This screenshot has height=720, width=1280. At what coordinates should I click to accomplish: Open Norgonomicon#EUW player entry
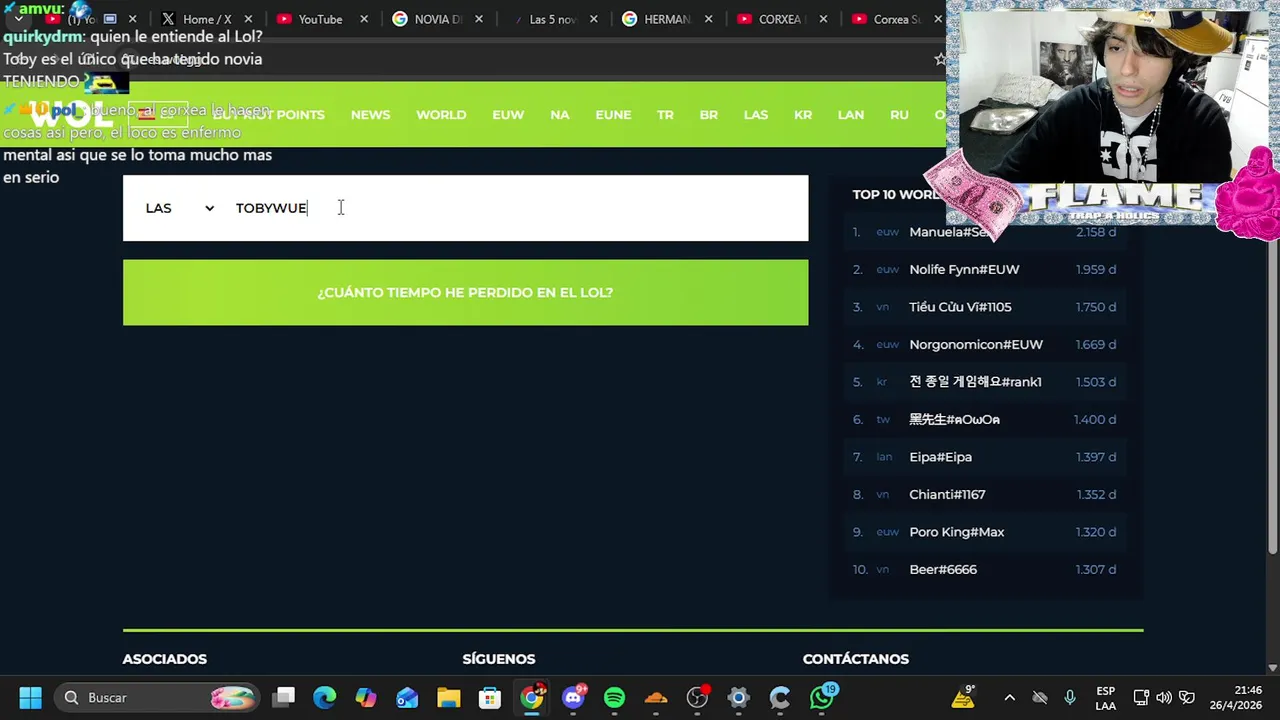[x=984, y=344]
